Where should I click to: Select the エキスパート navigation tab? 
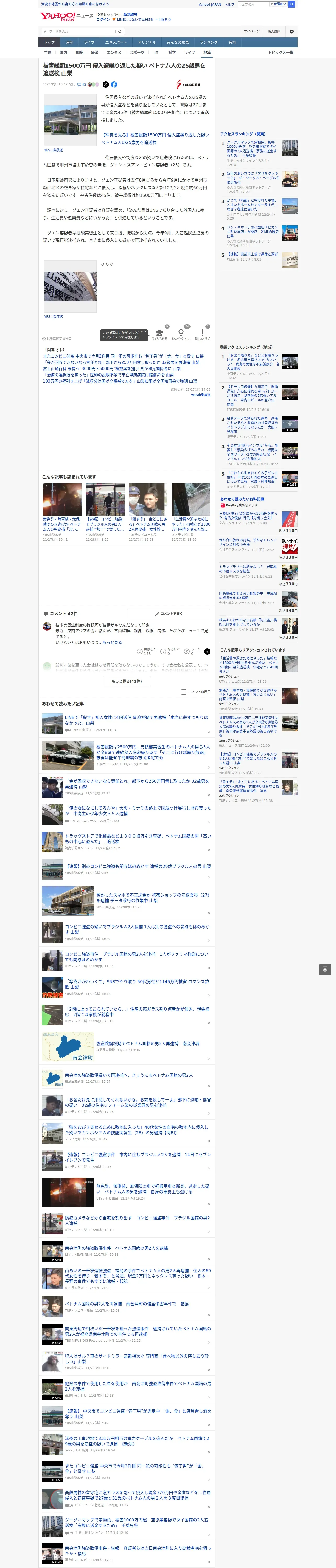(116, 43)
